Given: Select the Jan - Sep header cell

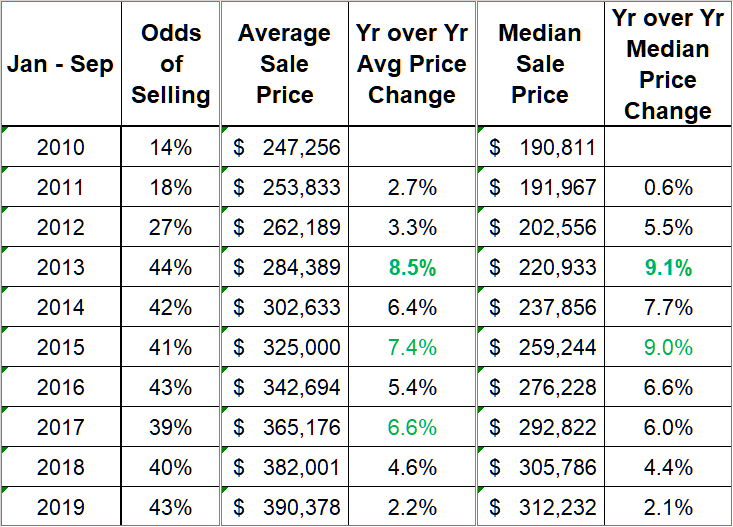Looking at the screenshot, I should tap(61, 65).
